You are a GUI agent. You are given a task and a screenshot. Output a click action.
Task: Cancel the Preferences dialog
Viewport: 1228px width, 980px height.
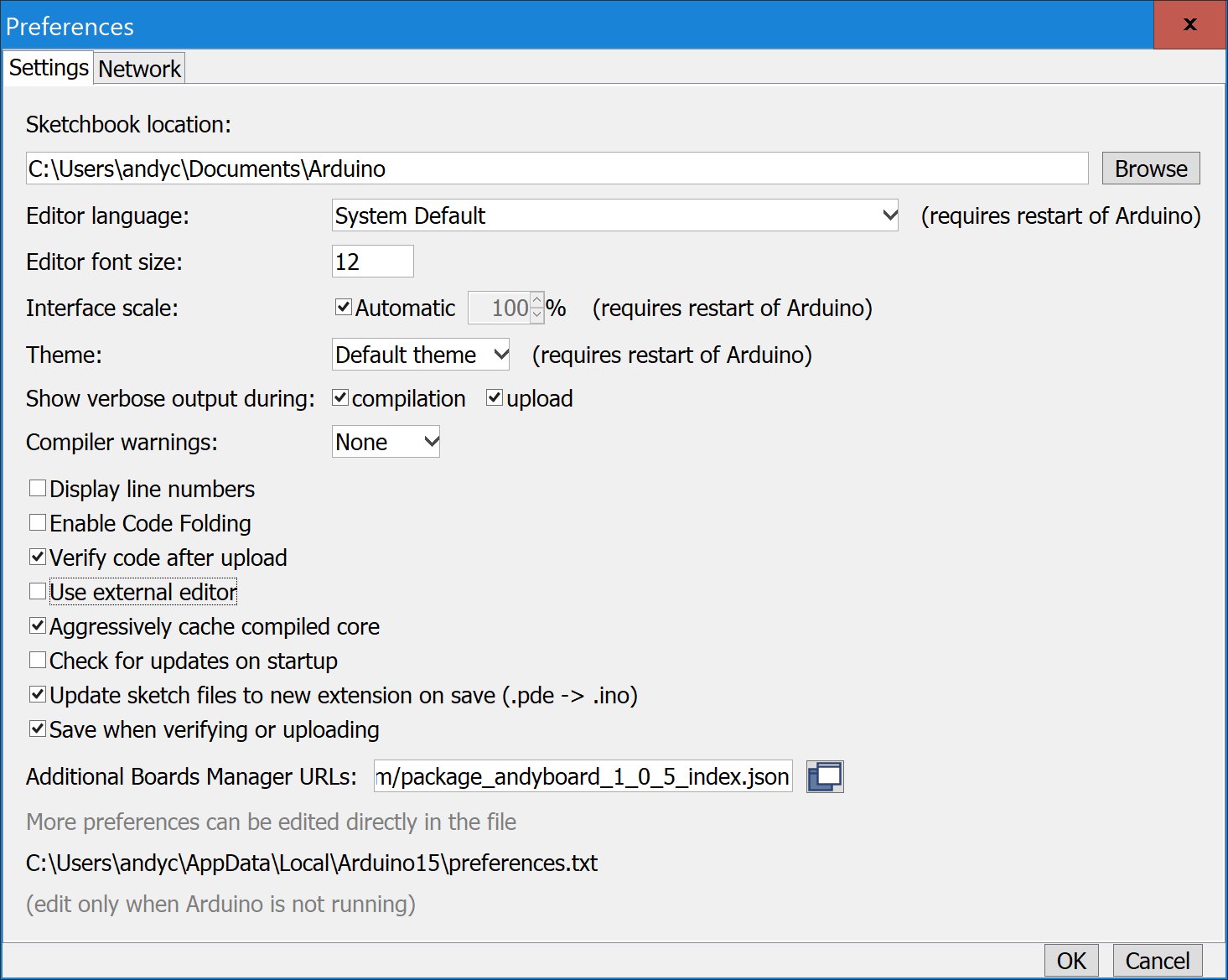click(x=1158, y=961)
